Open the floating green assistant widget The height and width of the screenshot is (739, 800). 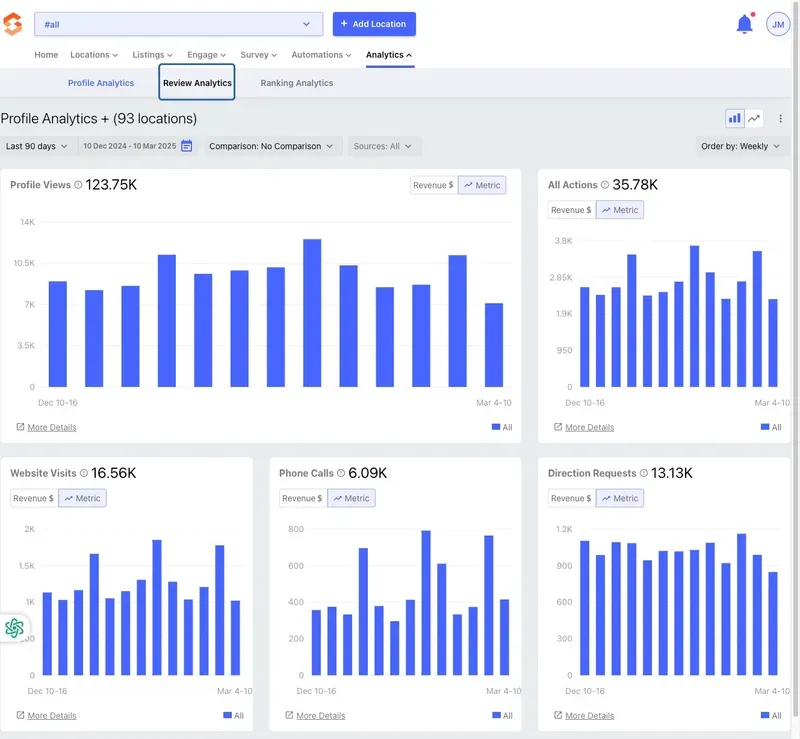pyautogui.click(x=14, y=628)
